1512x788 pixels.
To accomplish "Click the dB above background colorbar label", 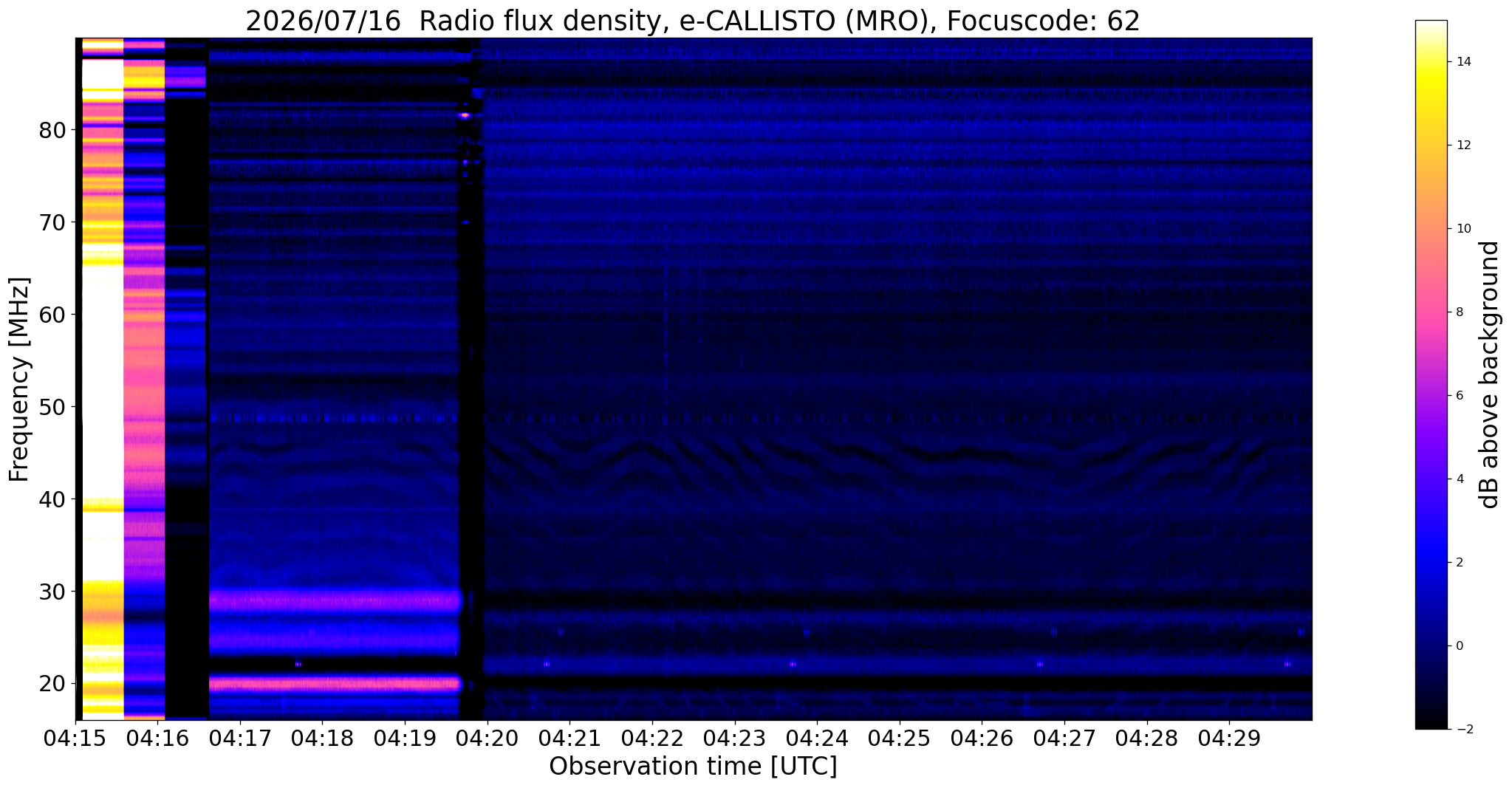I will click(x=1490, y=374).
